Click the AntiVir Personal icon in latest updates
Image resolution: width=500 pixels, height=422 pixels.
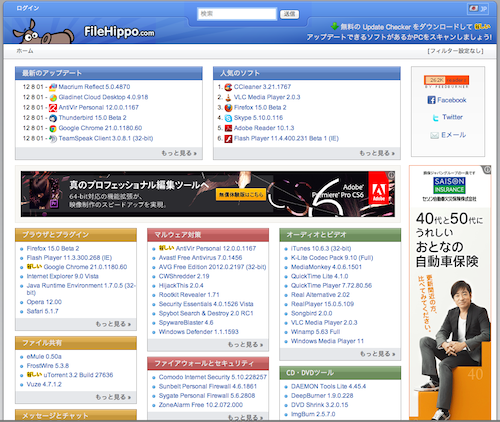(53, 108)
